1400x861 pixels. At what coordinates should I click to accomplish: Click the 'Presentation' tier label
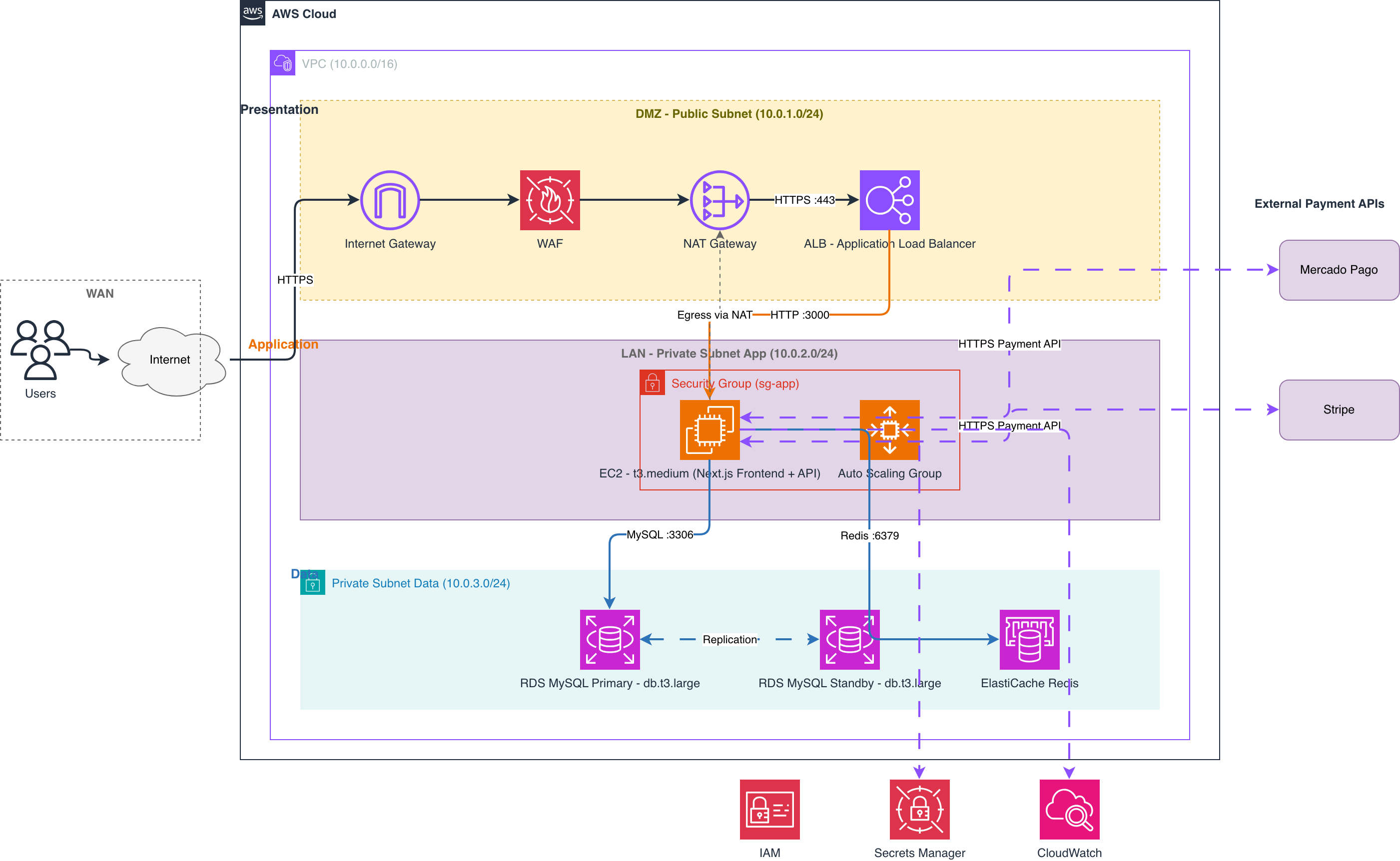point(279,109)
